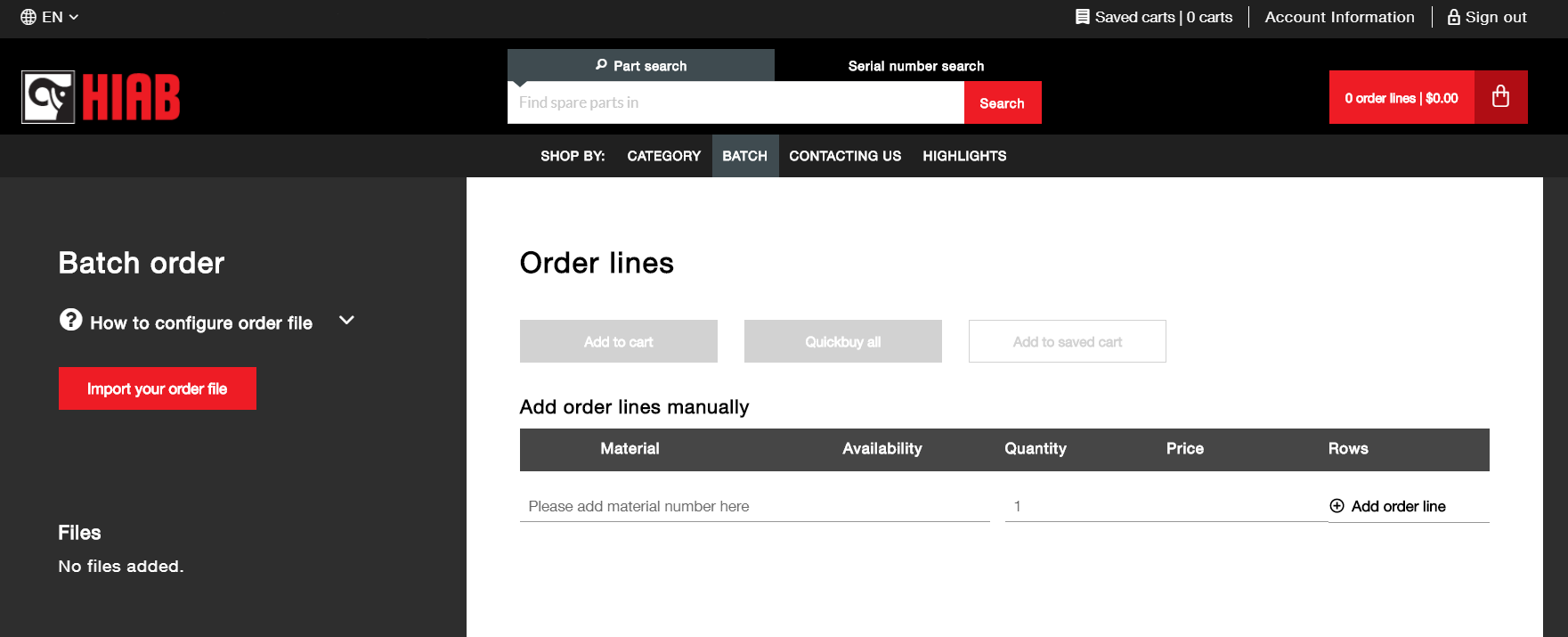Click the shopping bag cart icon

[x=1501, y=97]
